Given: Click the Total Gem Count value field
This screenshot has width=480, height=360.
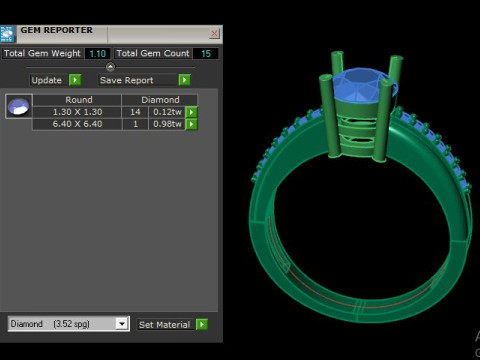Looking at the screenshot, I should click(x=206, y=54).
